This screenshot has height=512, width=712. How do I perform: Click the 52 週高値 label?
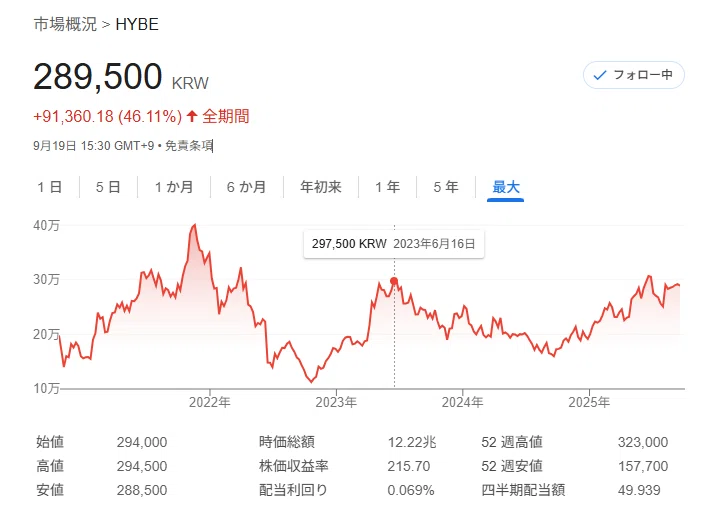512,442
